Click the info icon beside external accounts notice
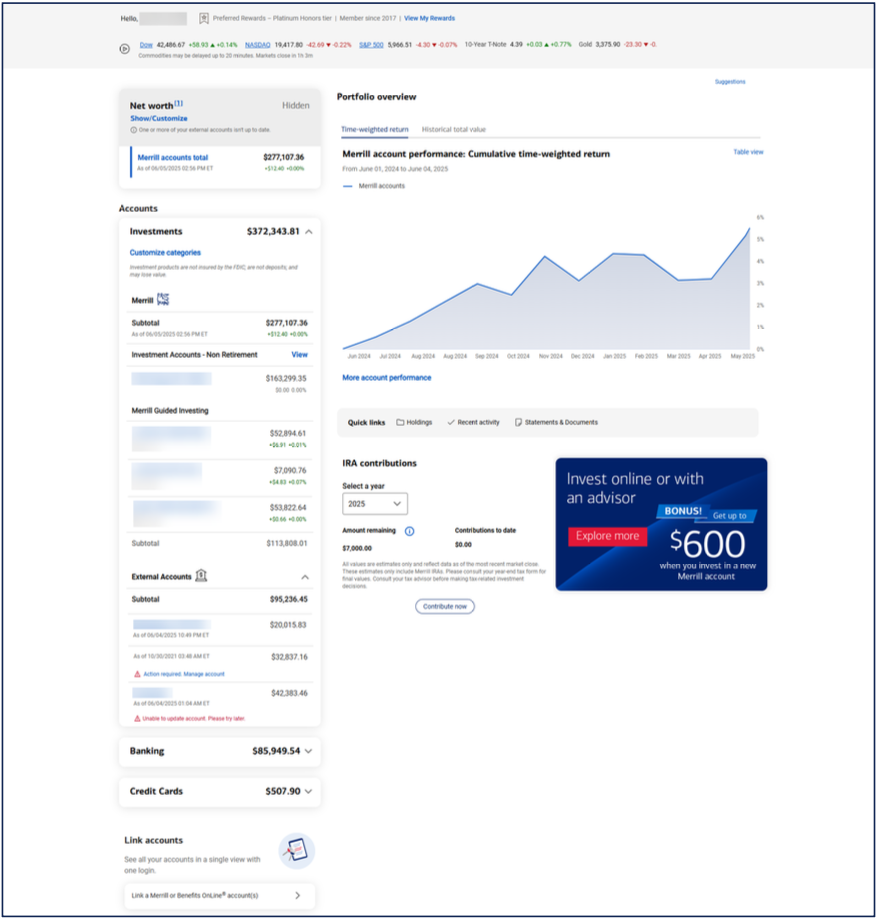 (134, 130)
